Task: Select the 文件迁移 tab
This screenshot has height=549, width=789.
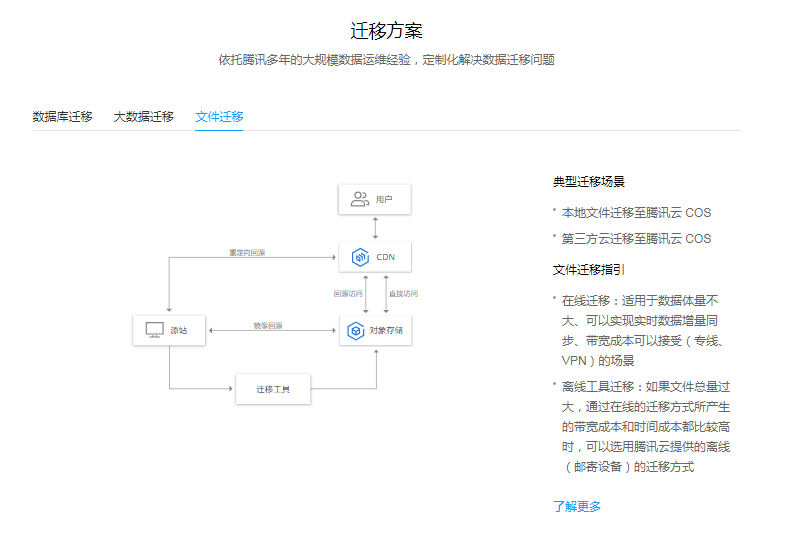Action: click(219, 117)
